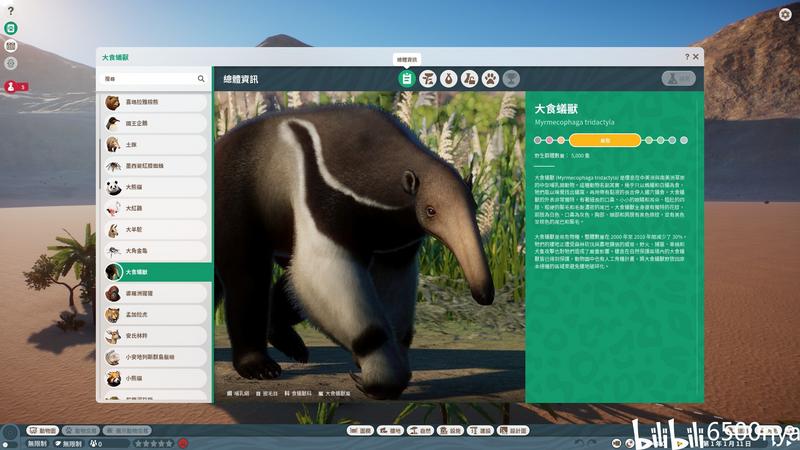Open the help question mark icon at top-left
The height and width of the screenshot is (450, 800).
click(x=10, y=10)
